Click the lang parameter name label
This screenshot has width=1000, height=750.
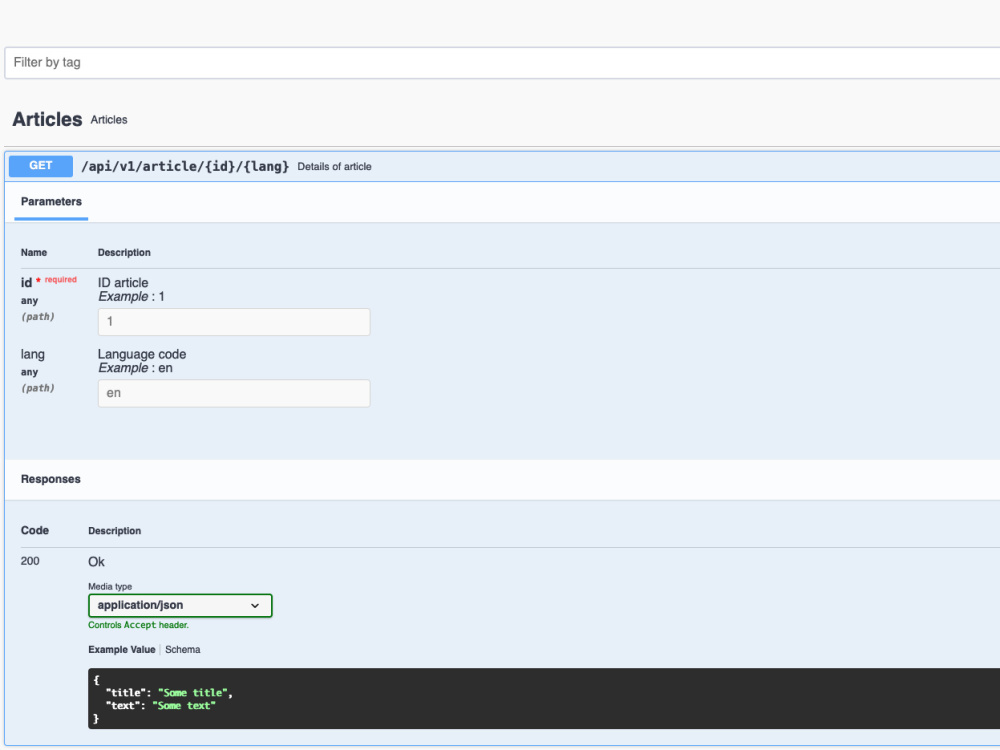coord(33,354)
